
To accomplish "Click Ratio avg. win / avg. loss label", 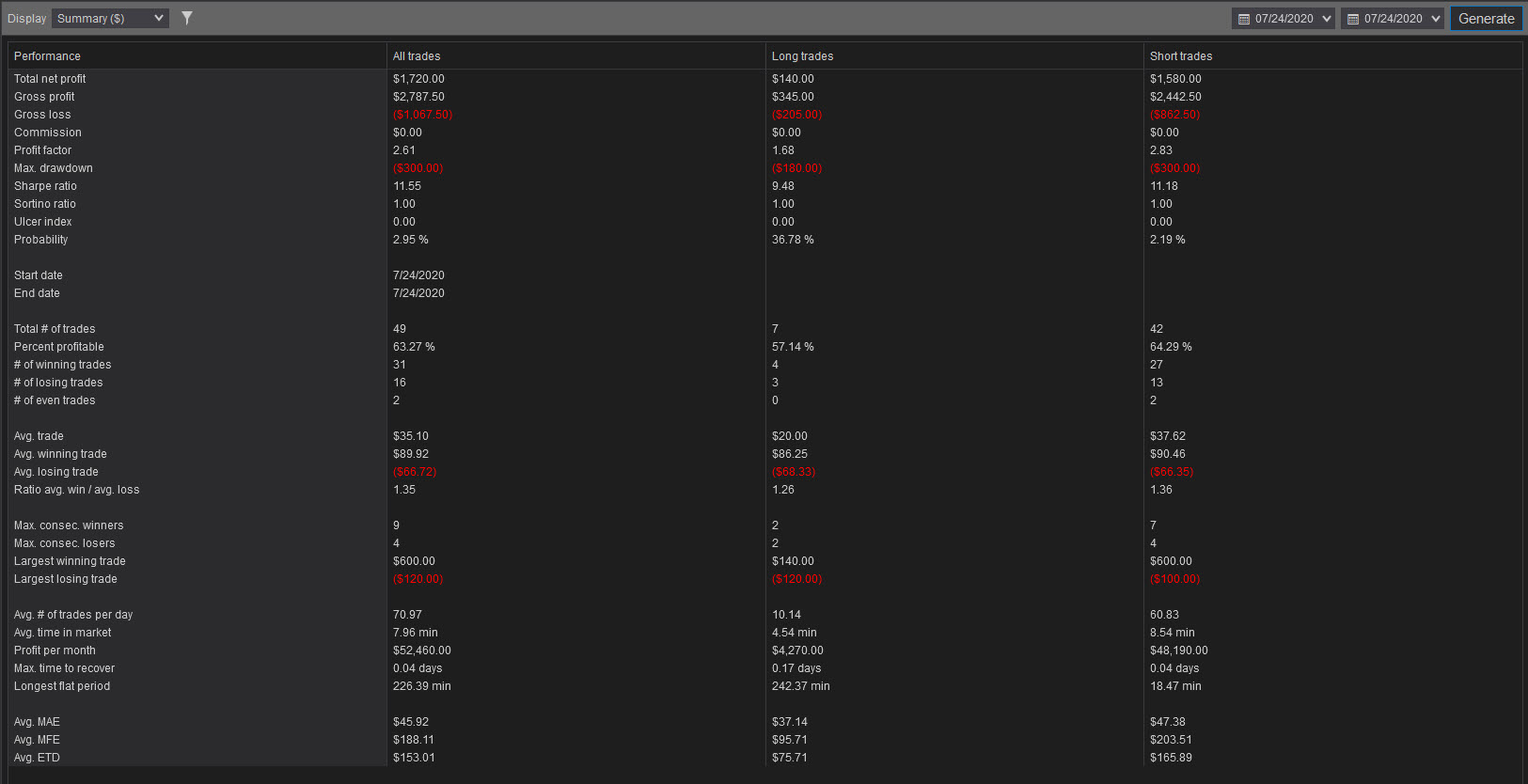I will (x=76, y=490).
